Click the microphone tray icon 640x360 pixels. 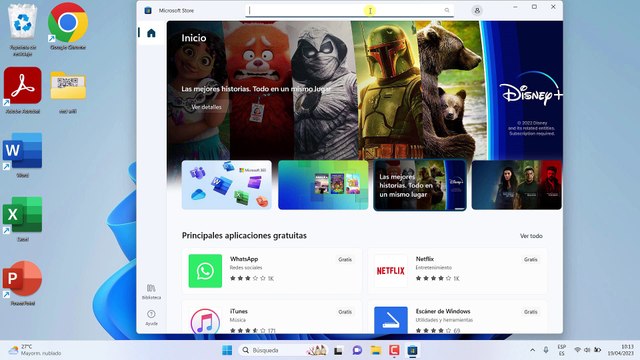546,350
